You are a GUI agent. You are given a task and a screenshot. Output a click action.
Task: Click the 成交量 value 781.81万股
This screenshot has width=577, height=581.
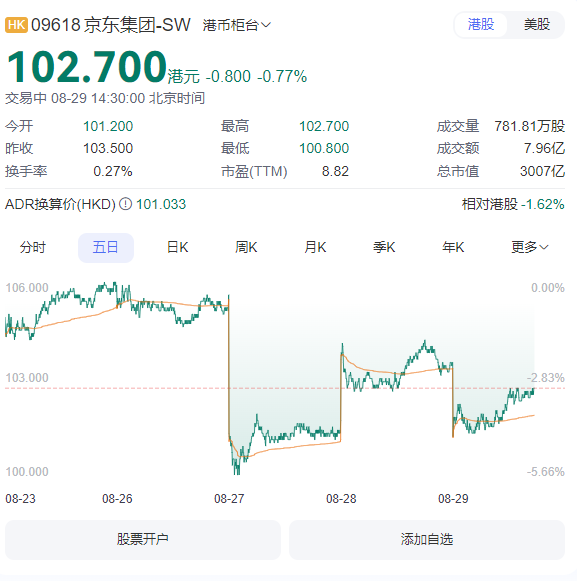tap(529, 127)
